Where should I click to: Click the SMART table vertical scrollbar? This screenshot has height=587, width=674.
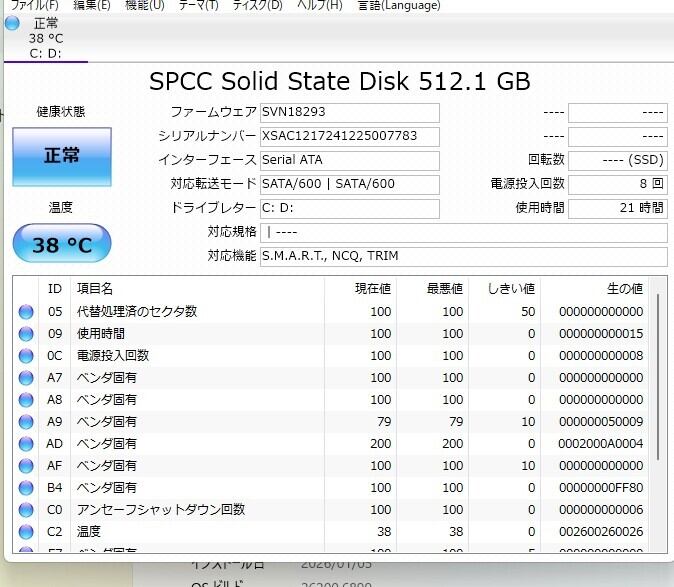[658, 377]
